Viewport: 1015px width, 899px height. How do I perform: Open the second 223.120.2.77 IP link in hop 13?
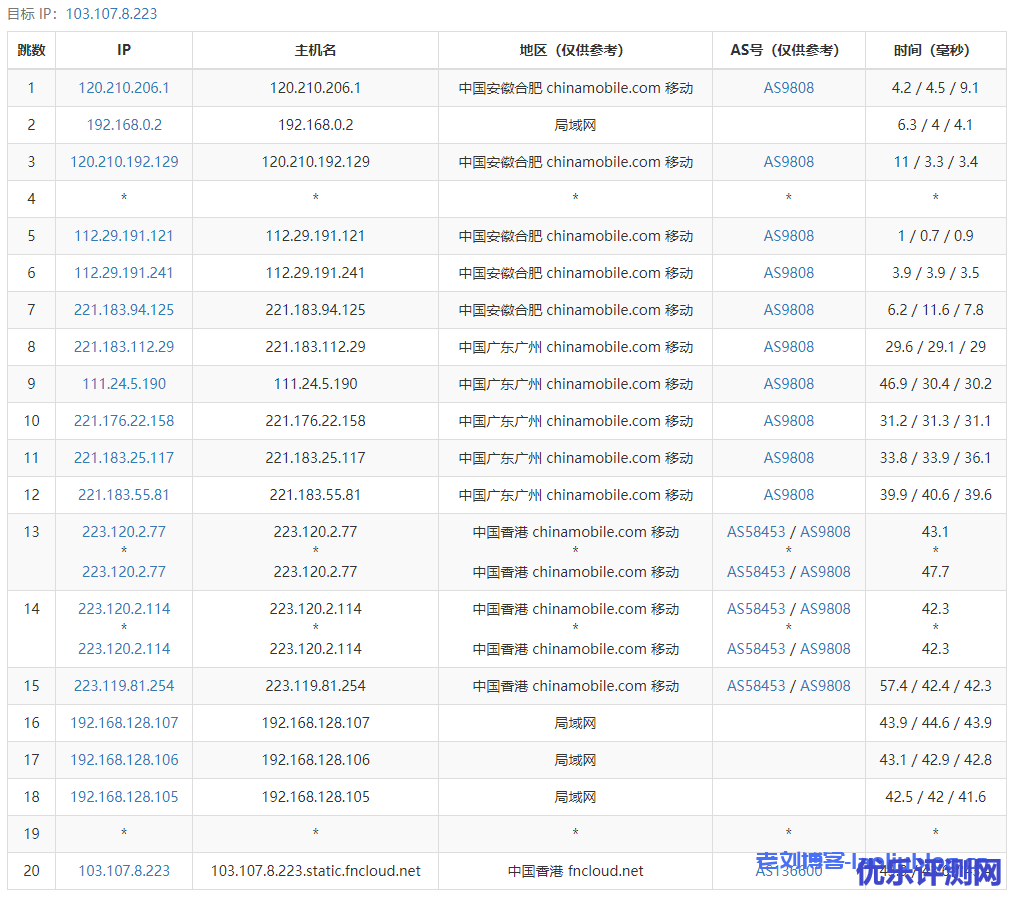[124, 572]
